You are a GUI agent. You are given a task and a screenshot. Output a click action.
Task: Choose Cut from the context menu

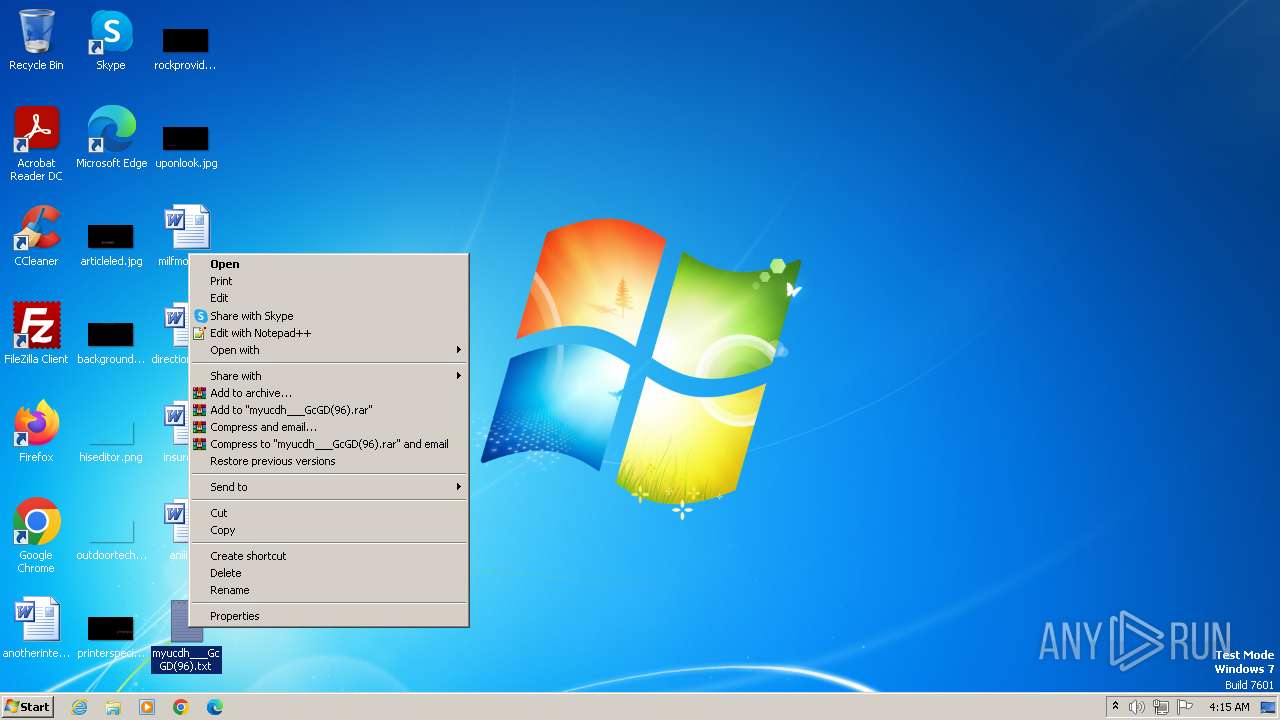(329, 513)
